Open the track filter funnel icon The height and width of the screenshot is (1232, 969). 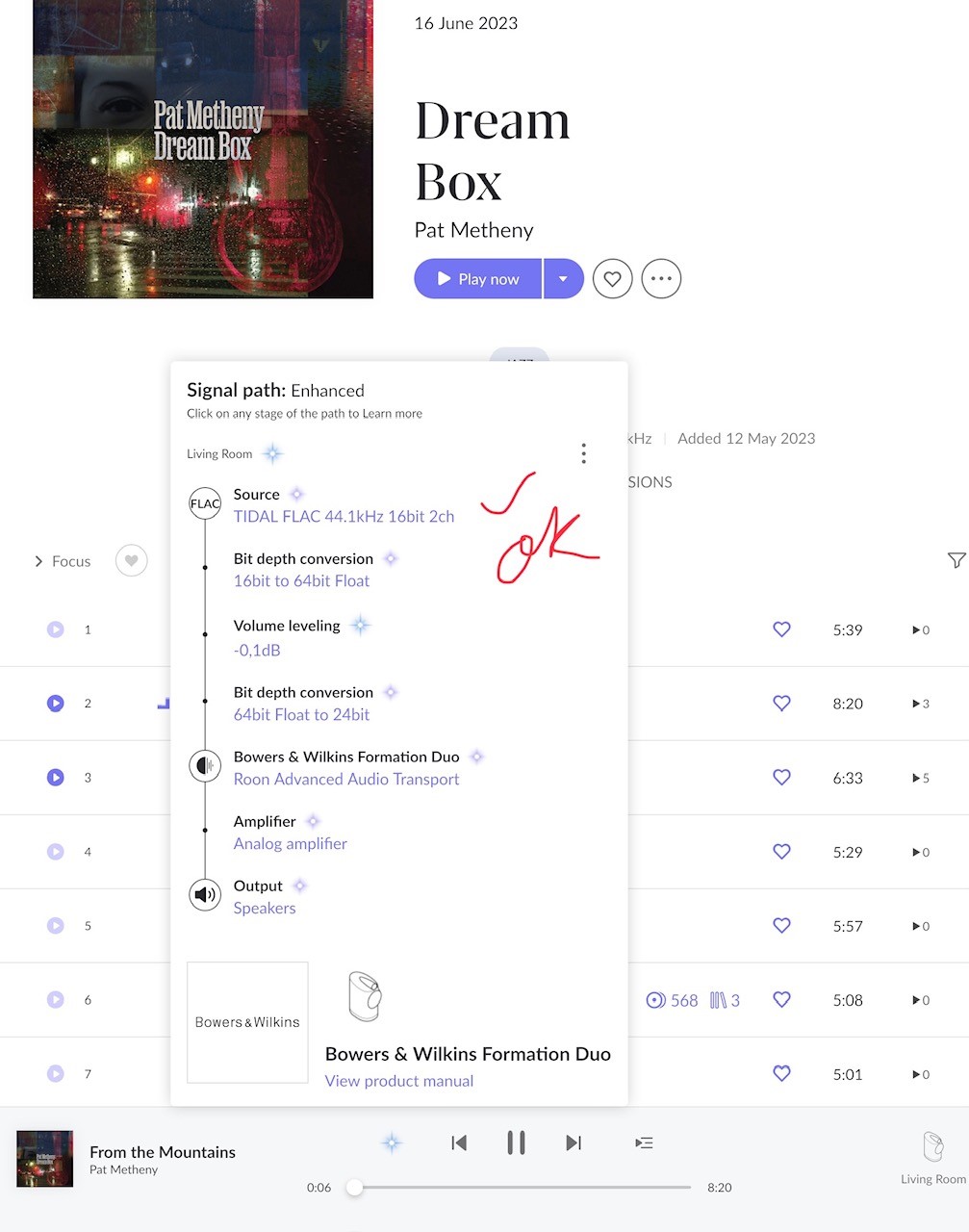[x=956, y=560]
